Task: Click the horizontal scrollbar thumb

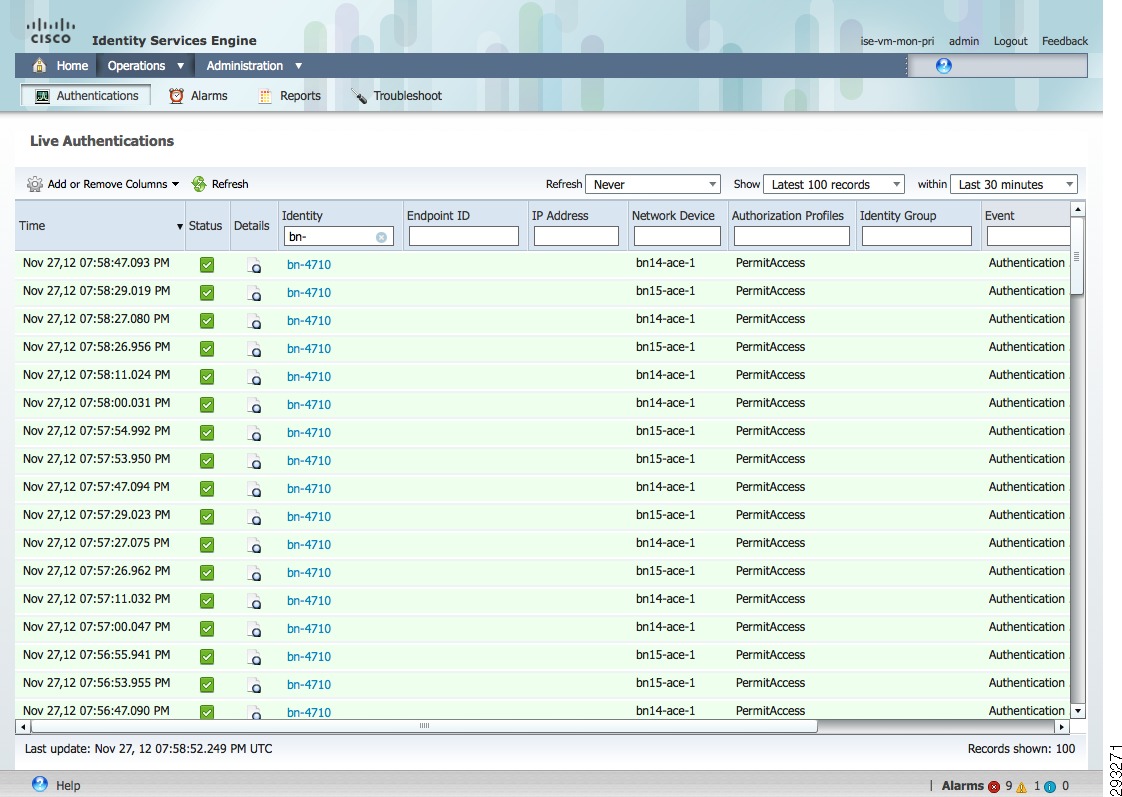Action: 424,726
